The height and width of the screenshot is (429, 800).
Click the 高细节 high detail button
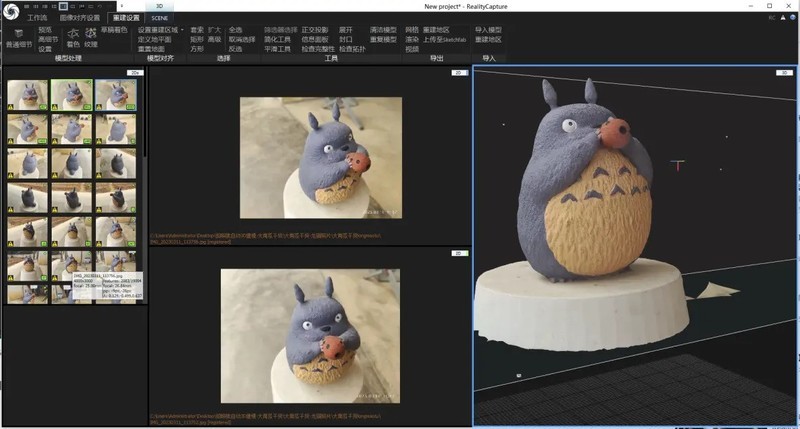point(48,39)
